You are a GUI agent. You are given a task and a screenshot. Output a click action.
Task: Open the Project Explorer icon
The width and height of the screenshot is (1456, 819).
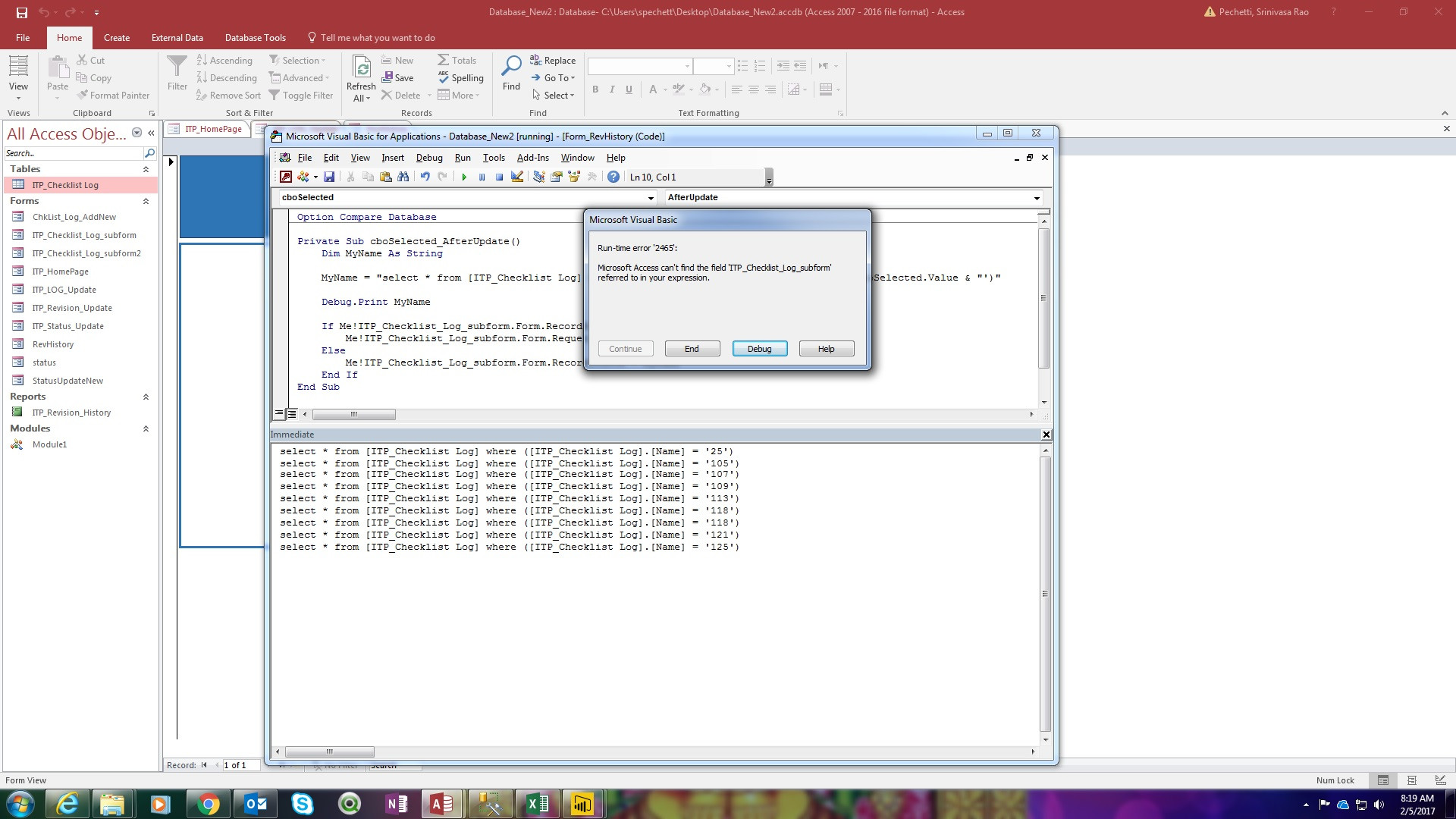pyautogui.click(x=538, y=177)
